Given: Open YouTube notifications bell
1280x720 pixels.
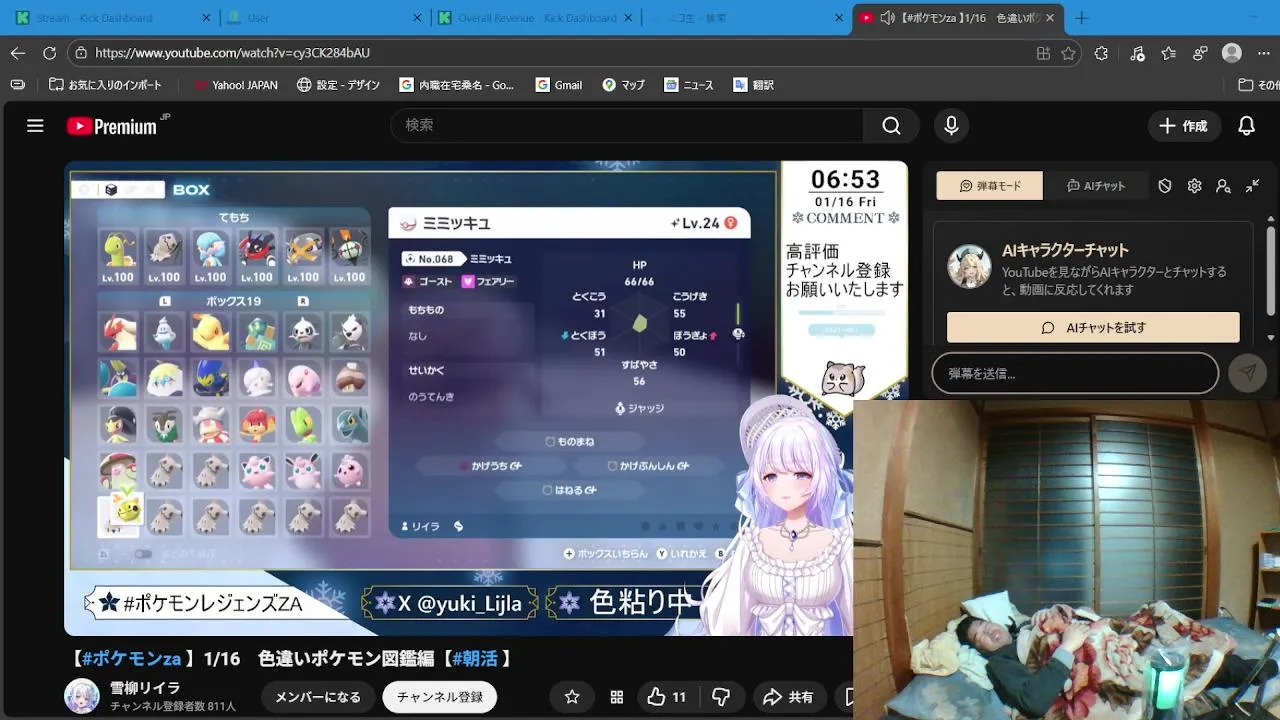Looking at the screenshot, I should point(1247,126).
